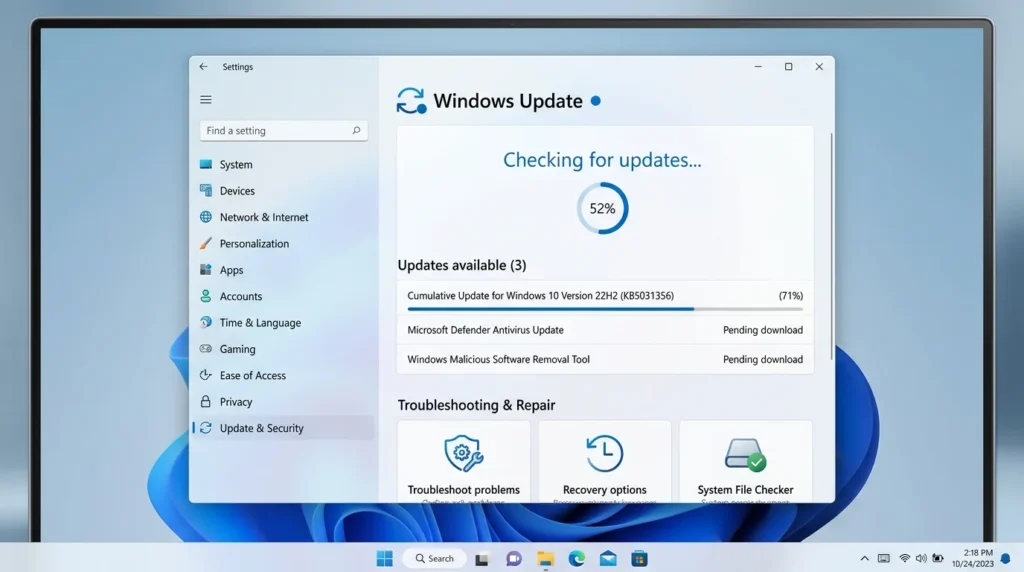Click the Time & Language clock icon
The image size is (1024, 572).
206,322
